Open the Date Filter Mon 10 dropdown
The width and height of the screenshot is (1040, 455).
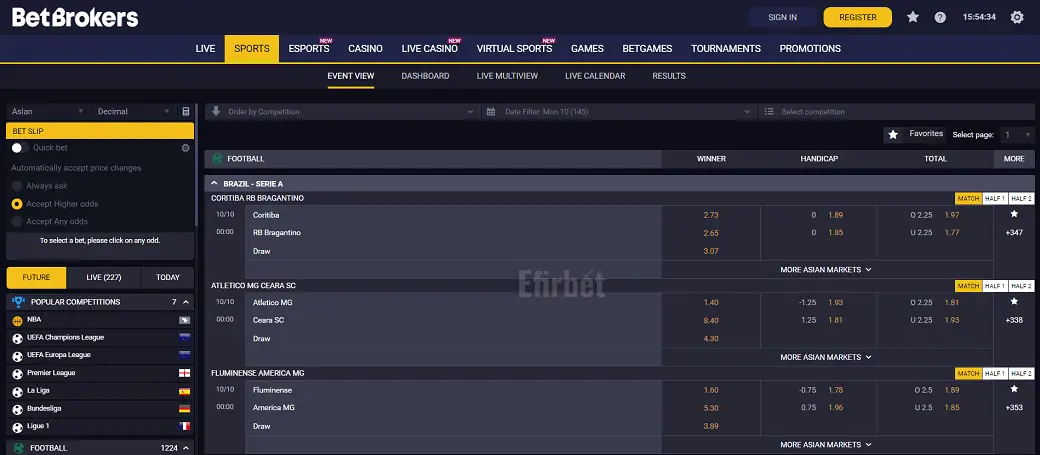pyautogui.click(x=619, y=111)
